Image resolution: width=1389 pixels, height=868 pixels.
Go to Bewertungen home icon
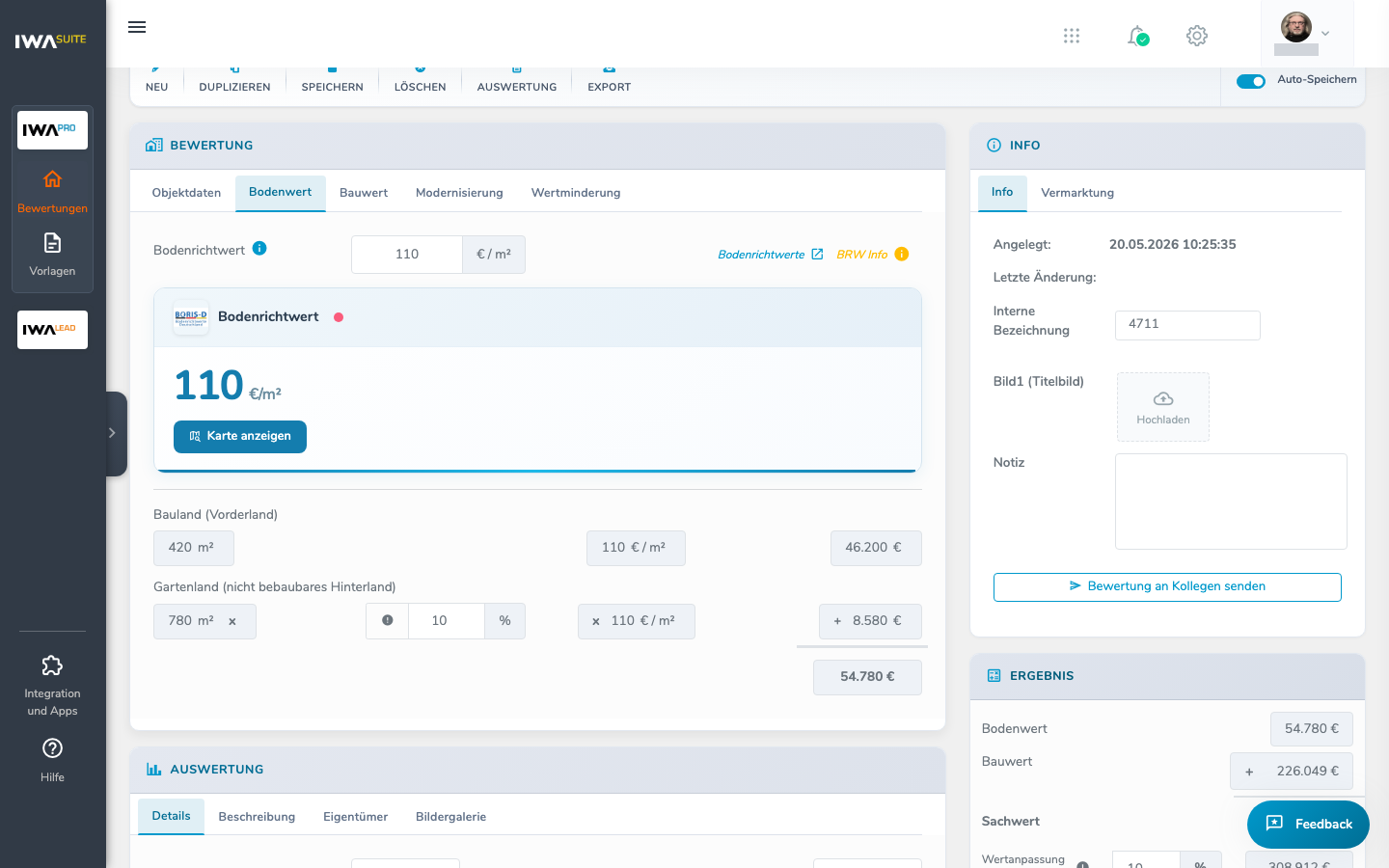click(x=52, y=179)
